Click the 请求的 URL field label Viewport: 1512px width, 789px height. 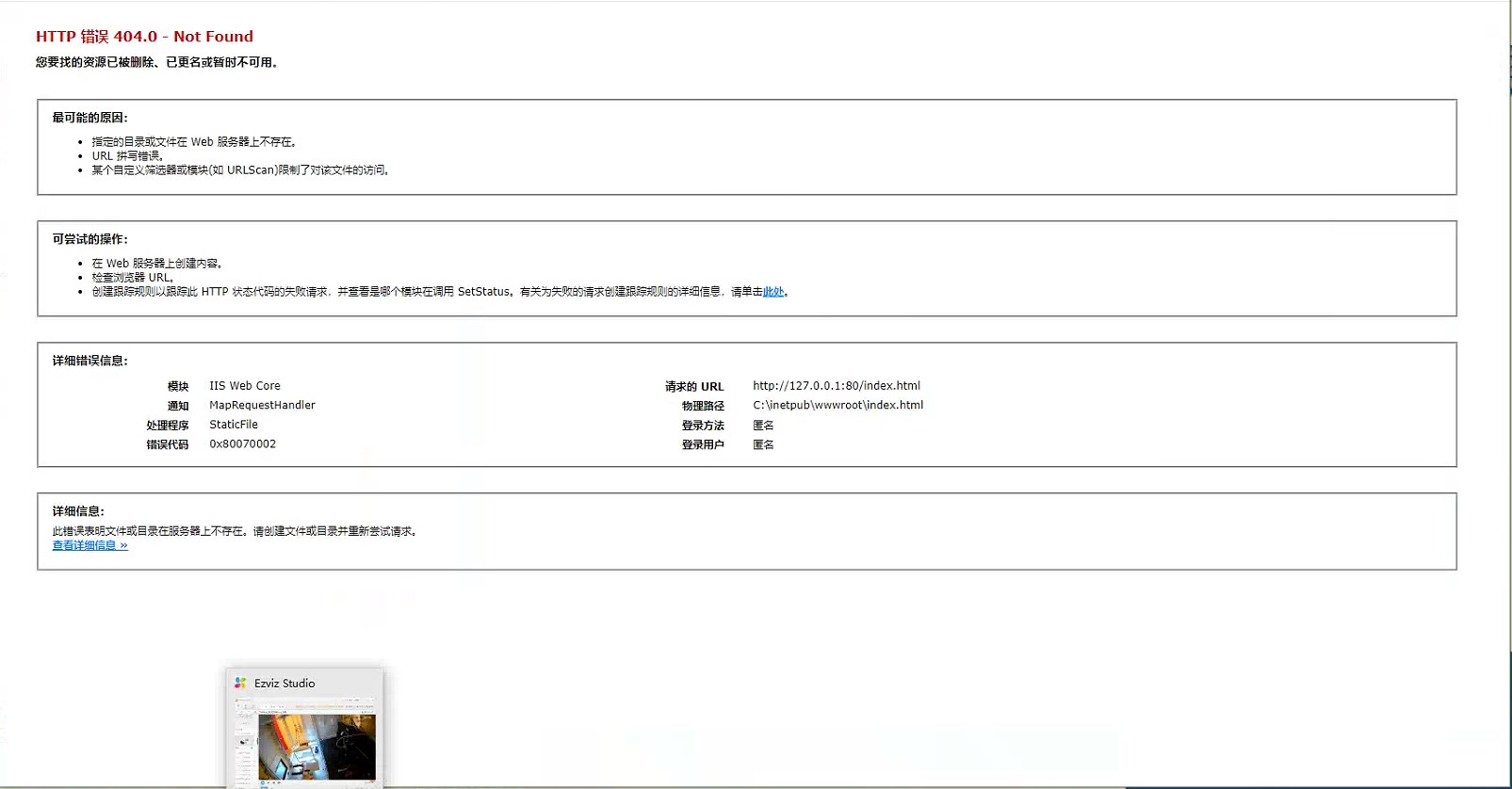pos(694,387)
